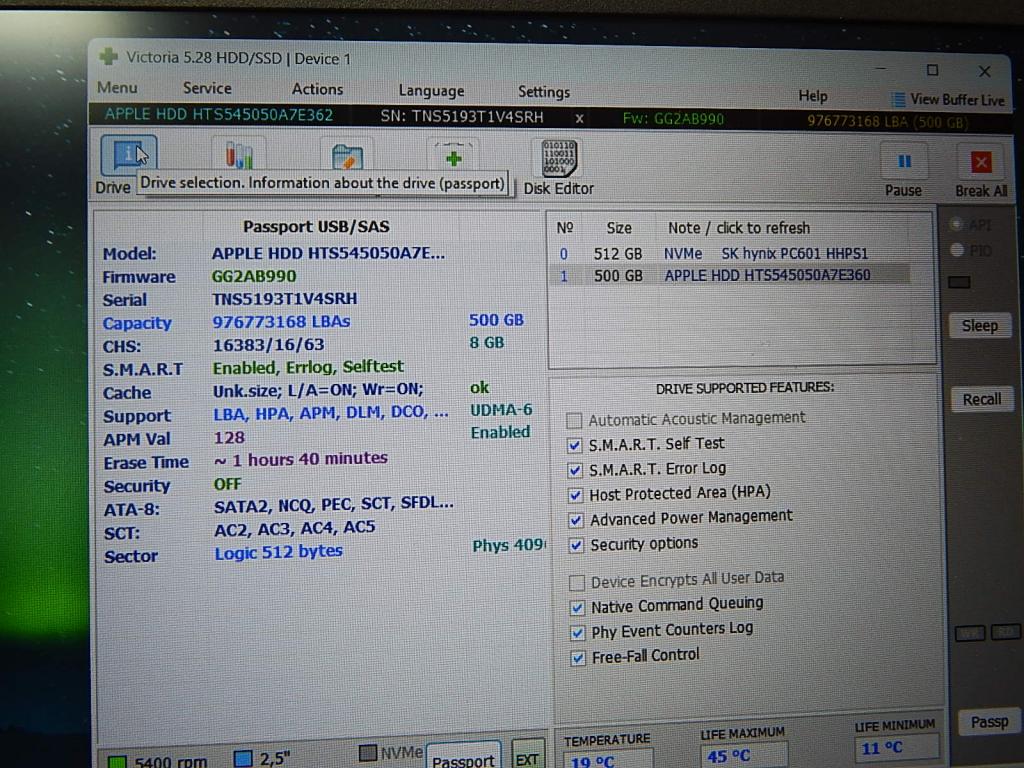Open the Service menu
The image size is (1024, 768).
click(207, 88)
